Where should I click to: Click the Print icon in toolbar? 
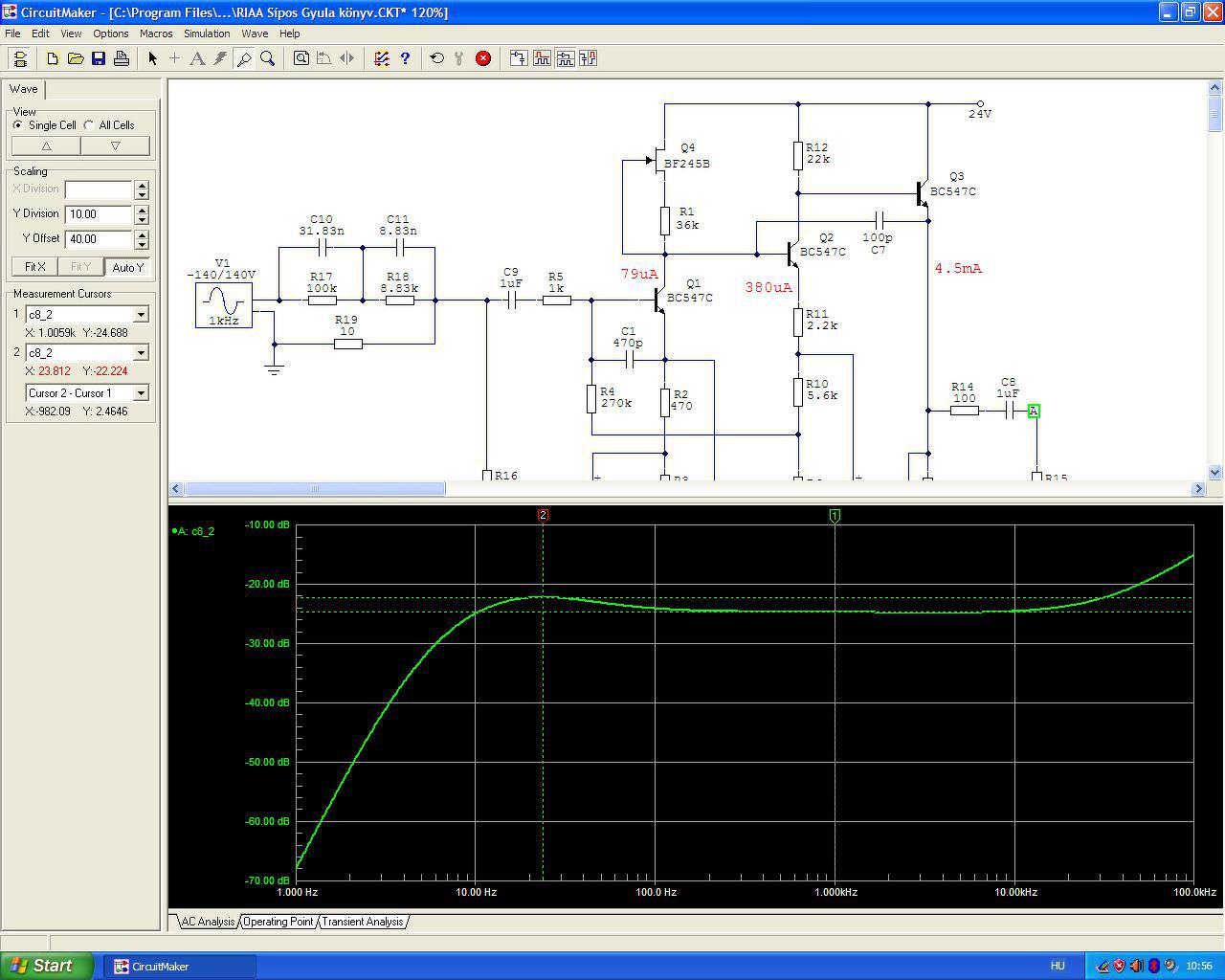coord(122,58)
